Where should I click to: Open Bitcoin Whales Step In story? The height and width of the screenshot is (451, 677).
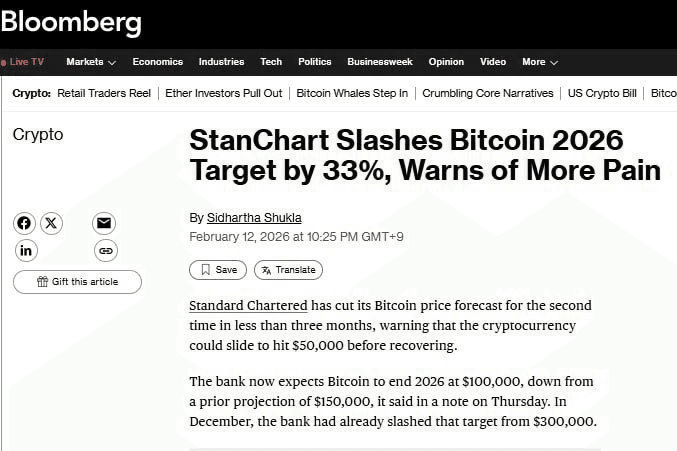(352, 93)
